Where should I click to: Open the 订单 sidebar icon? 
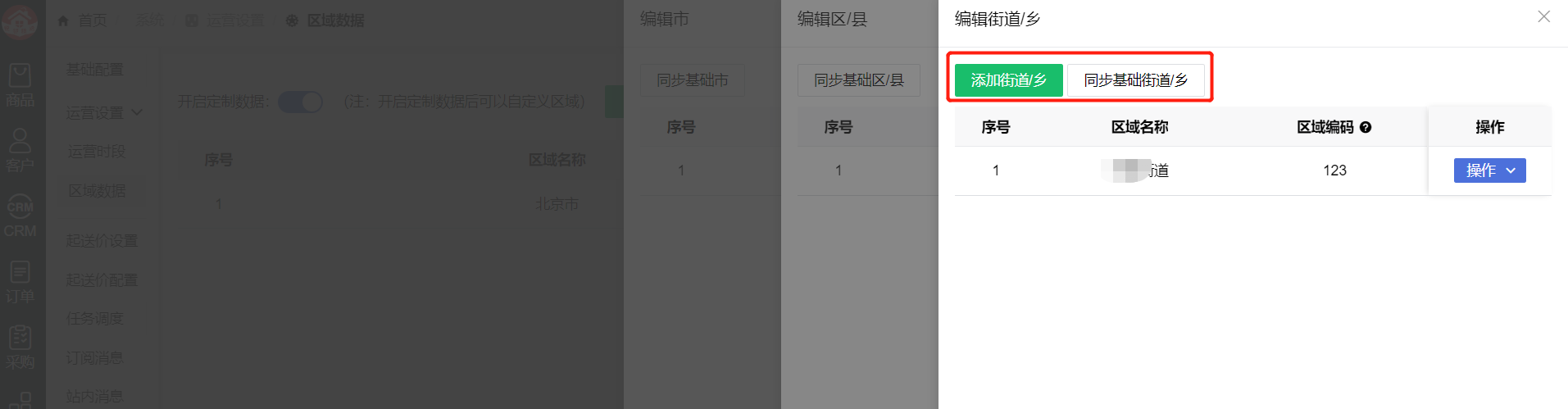click(x=20, y=282)
